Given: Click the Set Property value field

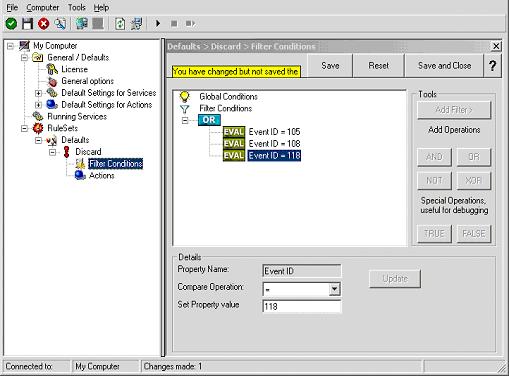Looking at the screenshot, I should 302,306.
